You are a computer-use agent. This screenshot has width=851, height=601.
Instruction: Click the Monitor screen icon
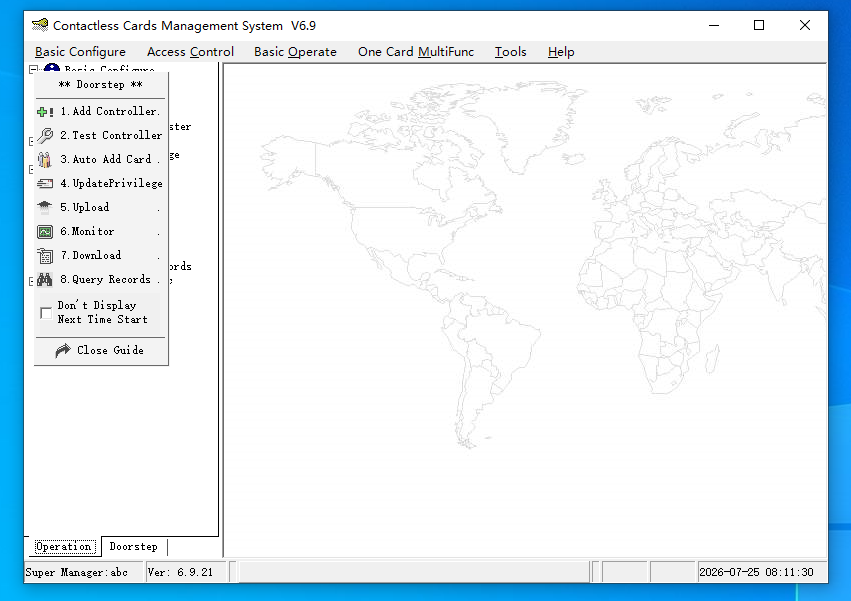point(45,232)
